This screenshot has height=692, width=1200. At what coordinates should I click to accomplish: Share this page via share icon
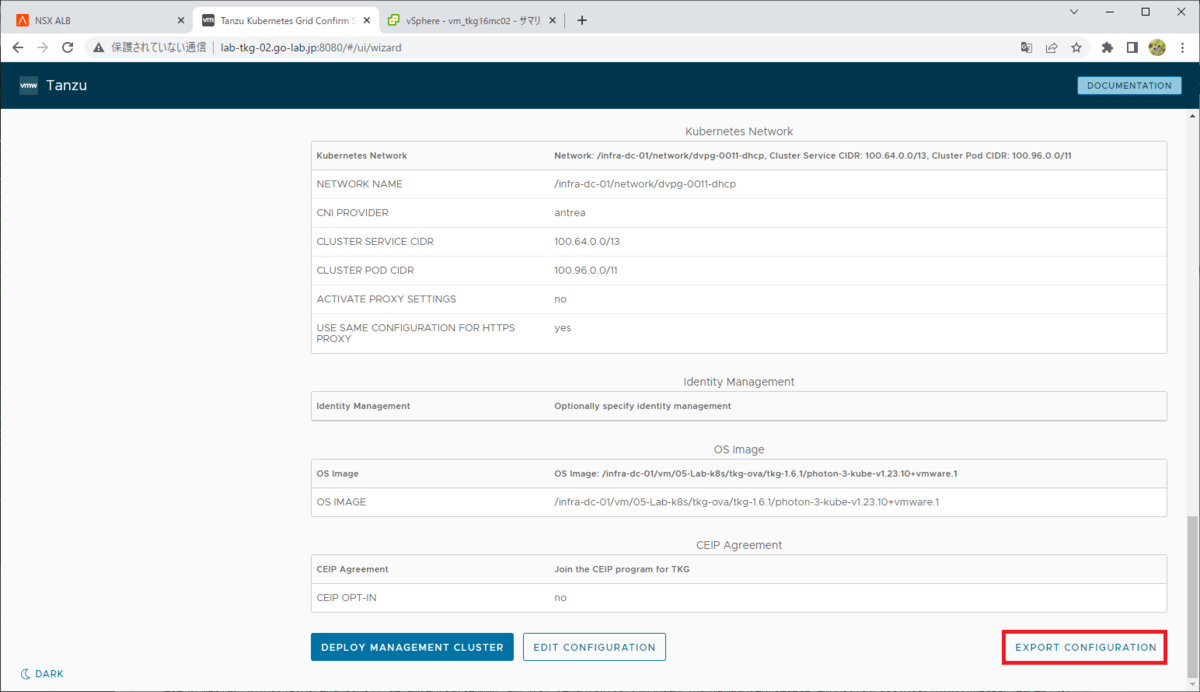coord(1052,47)
